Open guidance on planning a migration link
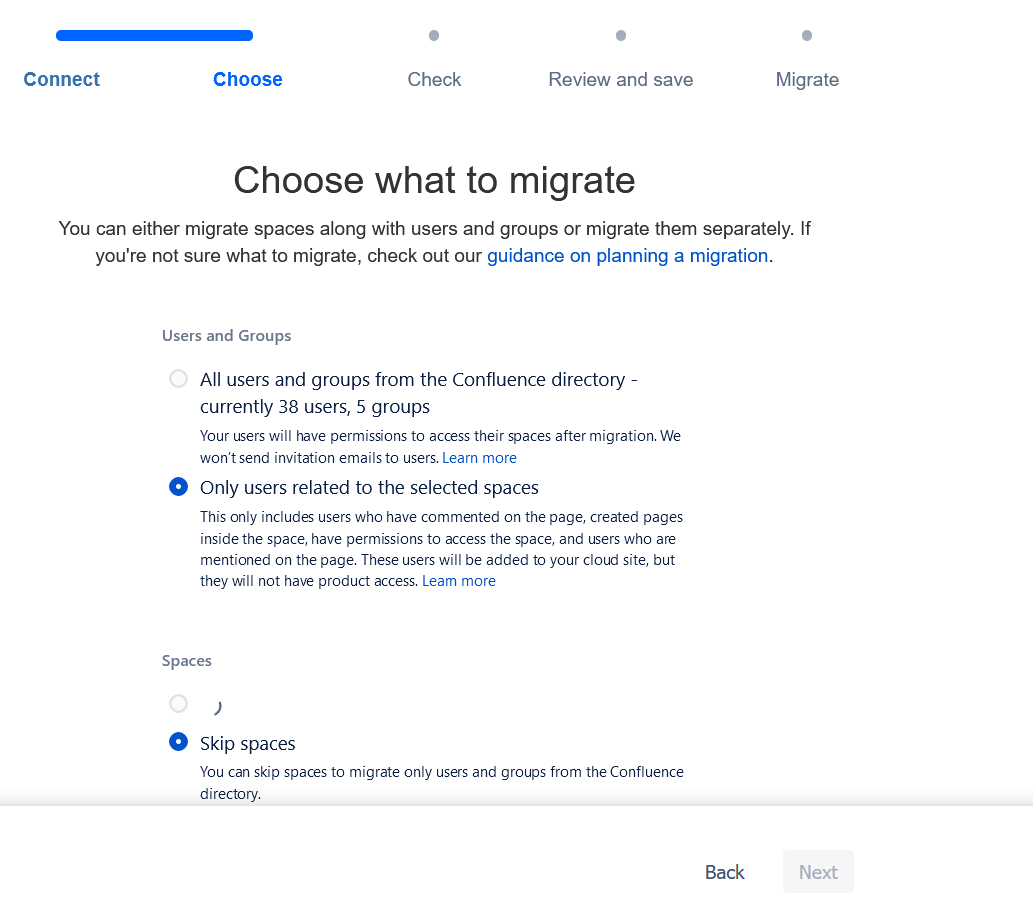The image size is (1033, 920). 627,256
